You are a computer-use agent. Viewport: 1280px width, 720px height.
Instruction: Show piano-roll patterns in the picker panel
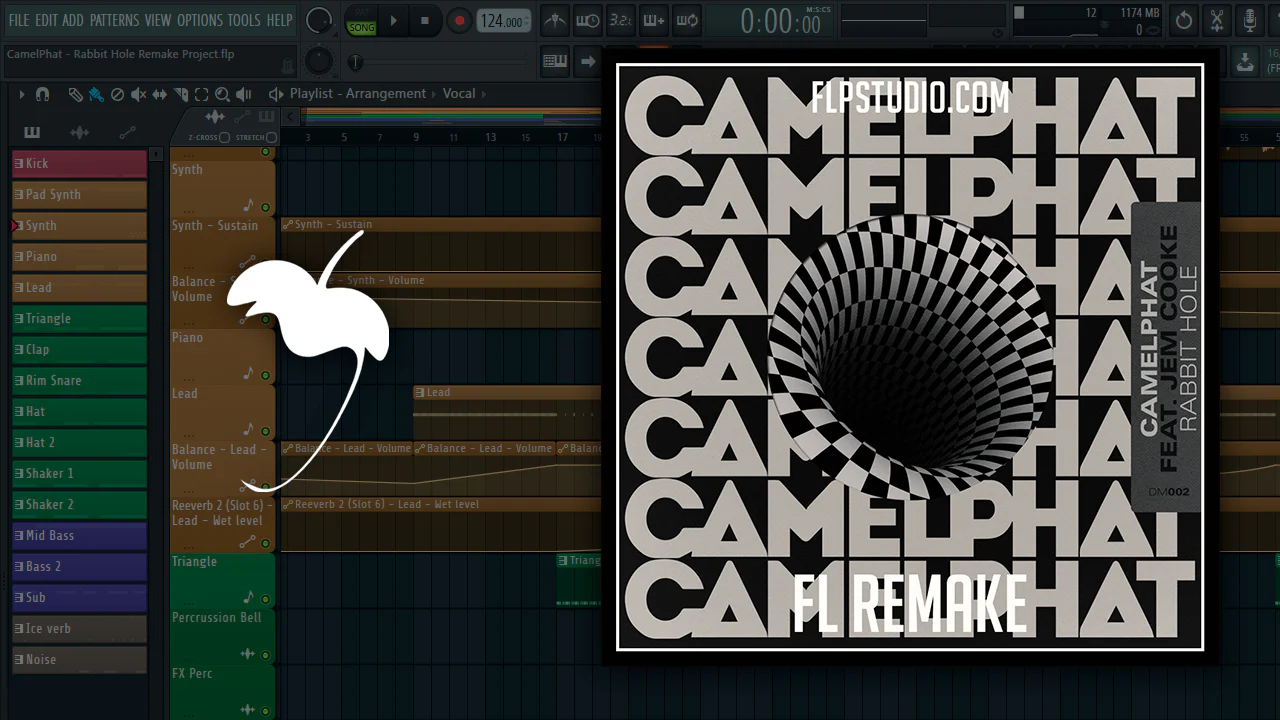pyautogui.click(x=32, y=132)
